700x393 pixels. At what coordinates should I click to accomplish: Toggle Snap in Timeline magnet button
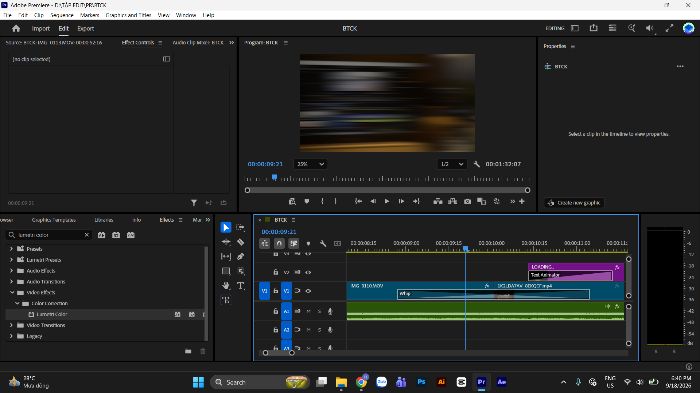coord(279,243)
